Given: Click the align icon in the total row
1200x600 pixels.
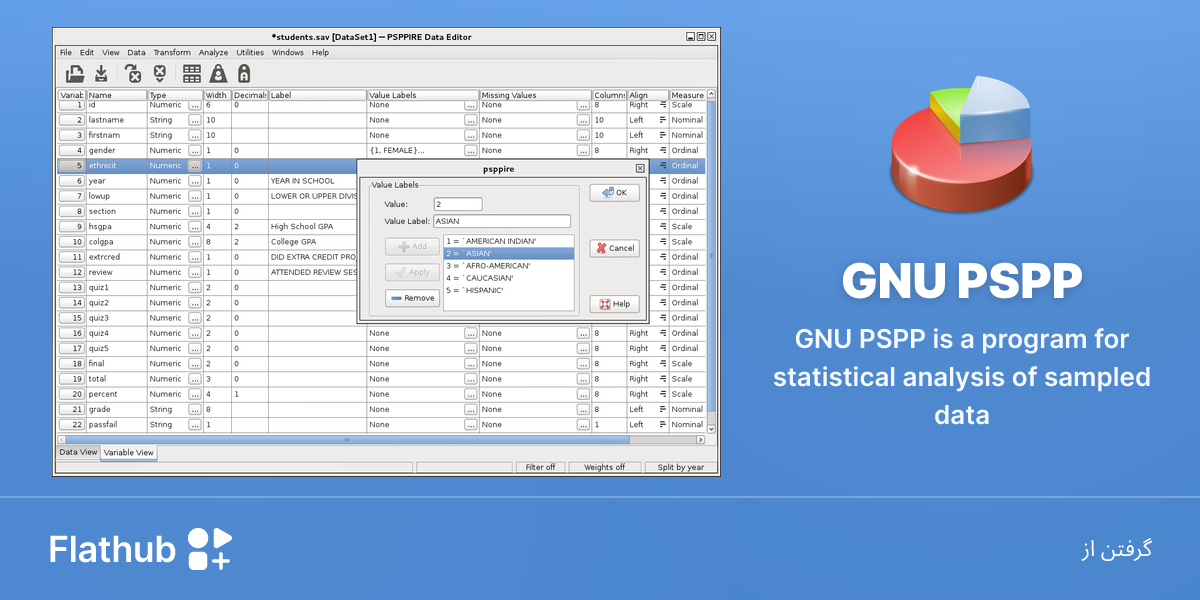Looking at the screenshot, I should [662, 379].
